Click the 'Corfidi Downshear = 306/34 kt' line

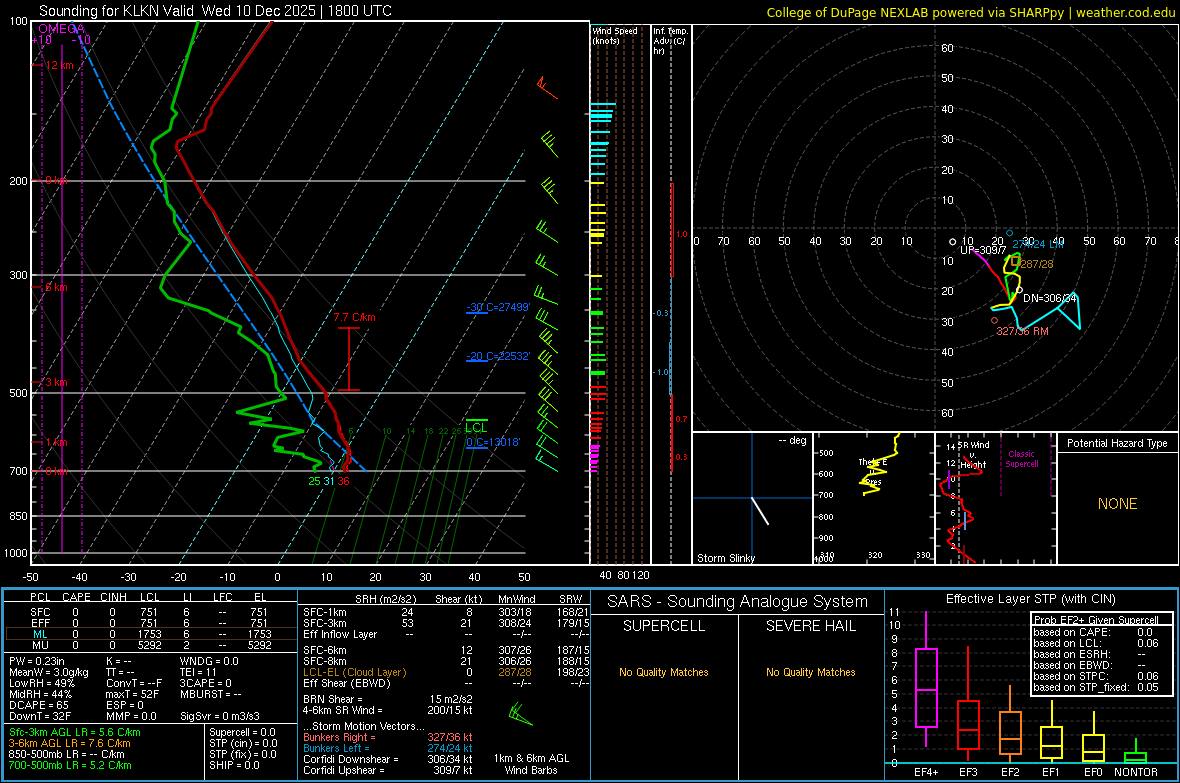tap(388, 759)
